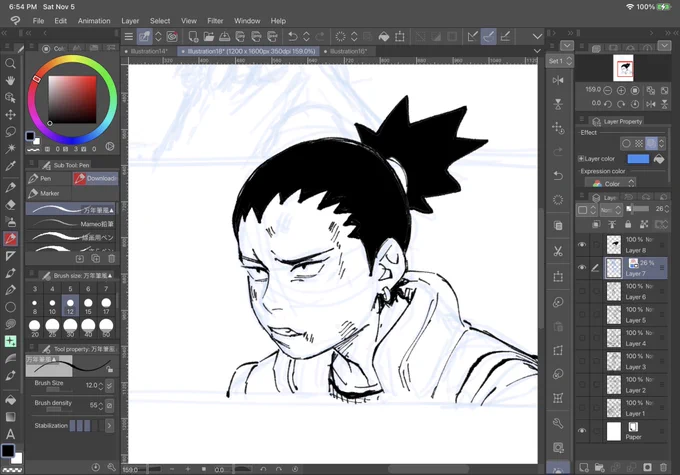
Task: Click the Navigator canvas thumbnail
Action: 623,68
